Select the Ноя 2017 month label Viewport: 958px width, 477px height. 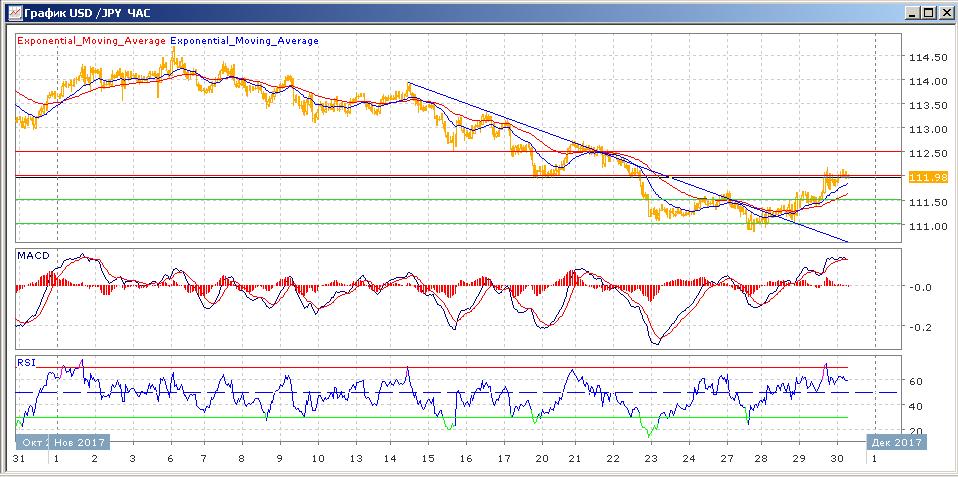[80, 442]
